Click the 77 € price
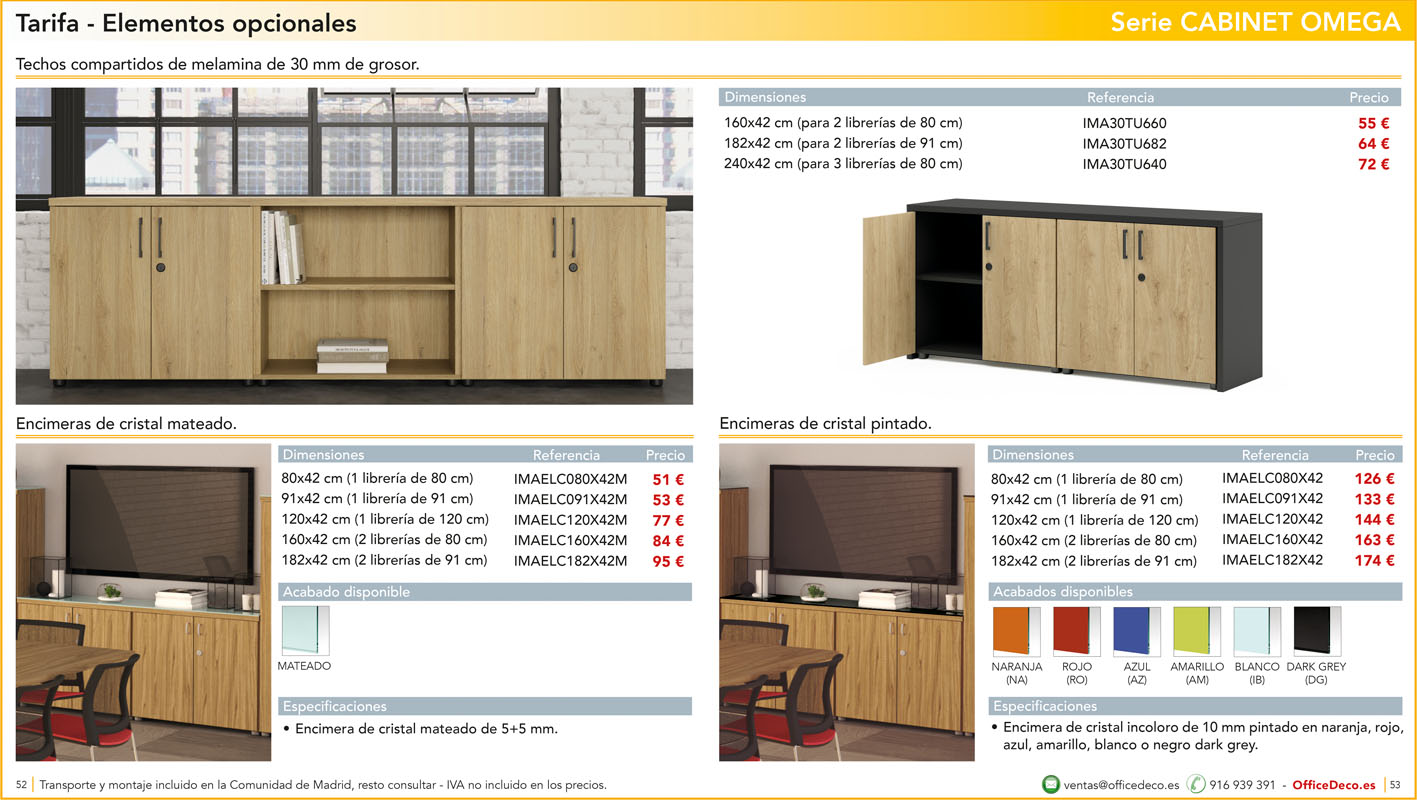Viewport: 1417px width, 800px height. click(668, 520)
